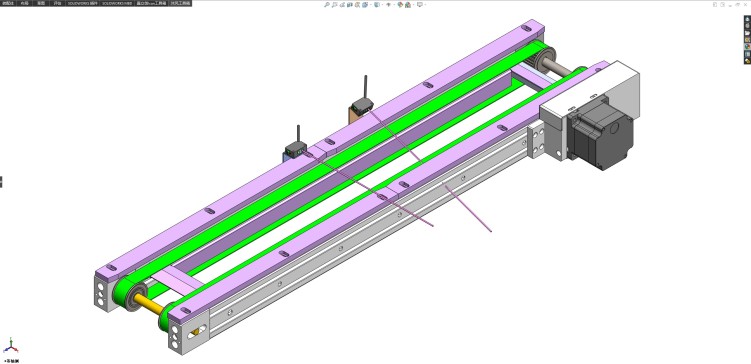This screenshot has height=364, width=751.
Task: Click the 等轴测 view label
Action: (11, 361)
